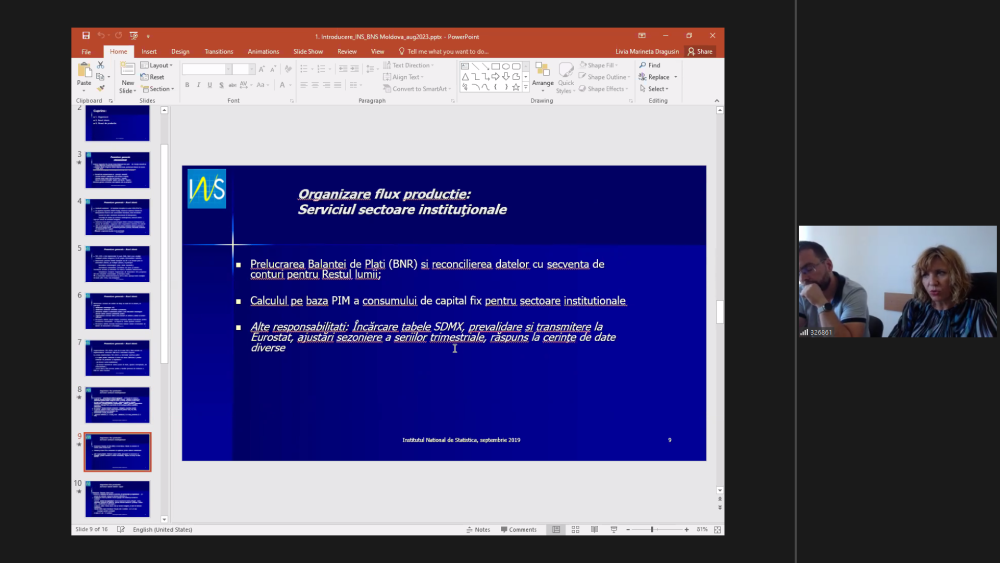Screen dimensions: 1000x563
Task: Open Quick Styles gallery
Action: 566,78
